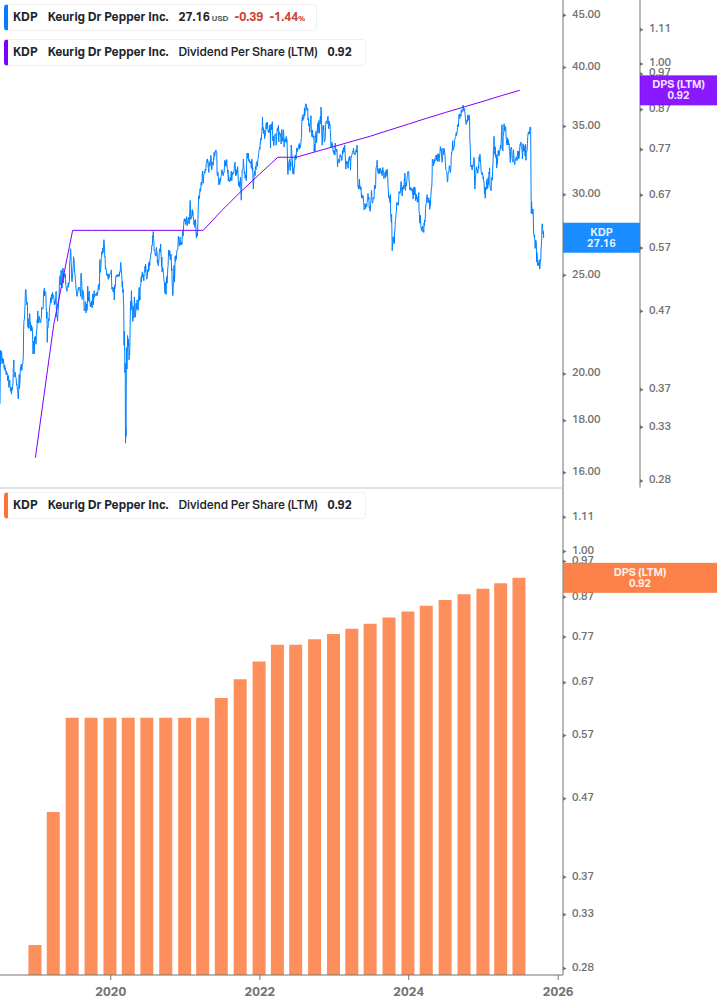
Task: Click the orange DPS (LTM) 0.92 axis tag
Action: (x=640, y=577)
